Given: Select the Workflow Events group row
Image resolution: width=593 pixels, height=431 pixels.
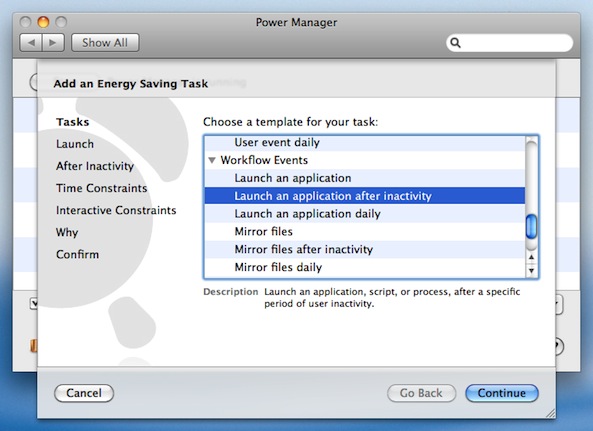Looking at the screenshot, I should click(365, 160).
